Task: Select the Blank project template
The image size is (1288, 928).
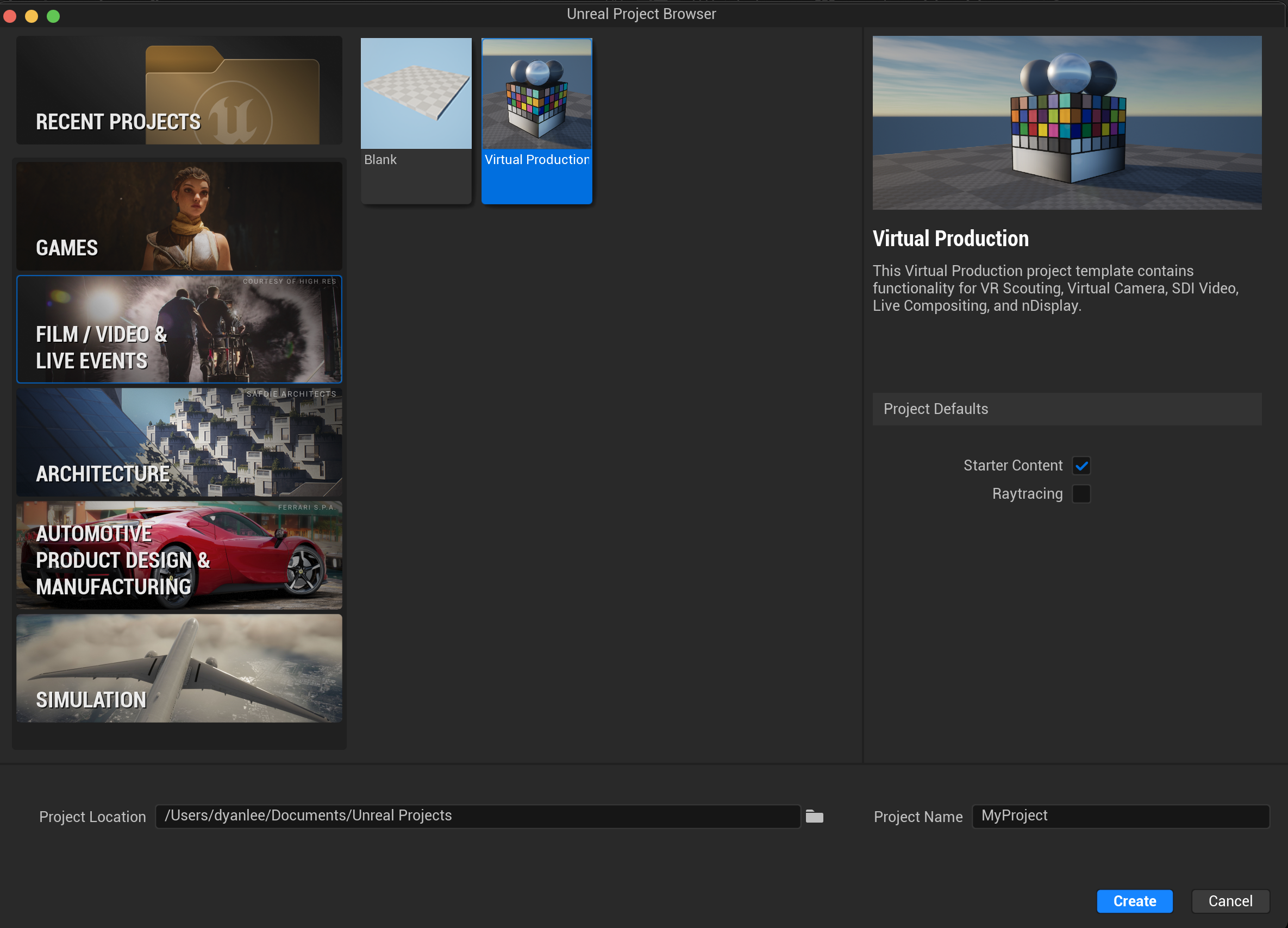Action: (416, 121)
